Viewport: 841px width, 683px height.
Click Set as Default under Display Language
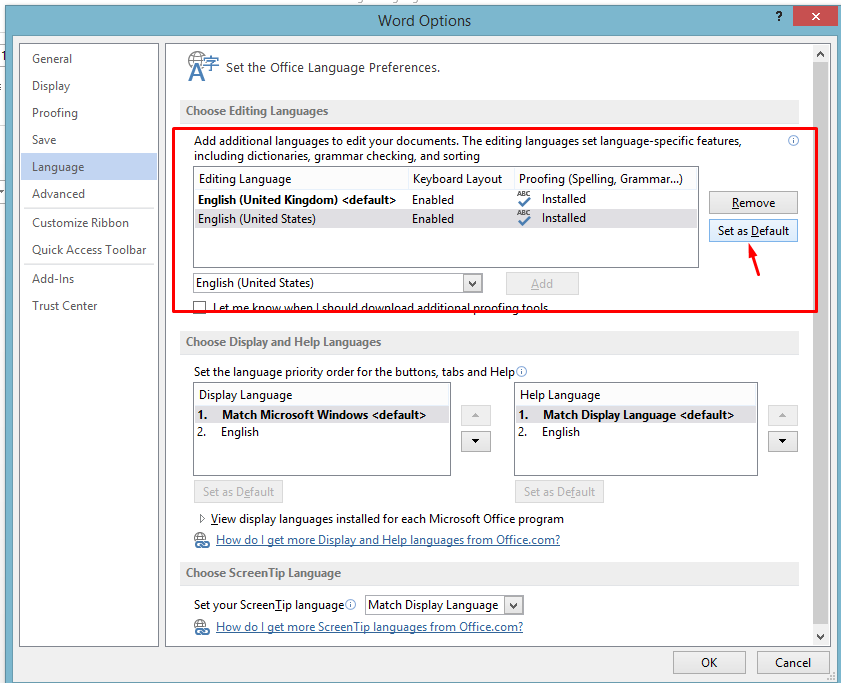(x=238, y=491)
